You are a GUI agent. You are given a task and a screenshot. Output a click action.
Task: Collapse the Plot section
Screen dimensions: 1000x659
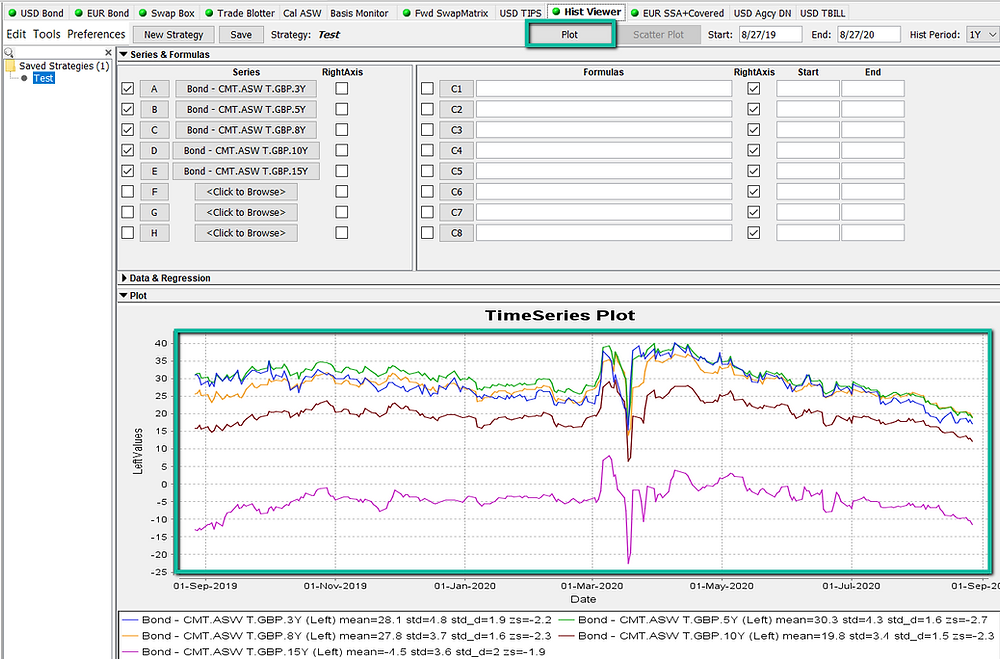click(124, 295)
